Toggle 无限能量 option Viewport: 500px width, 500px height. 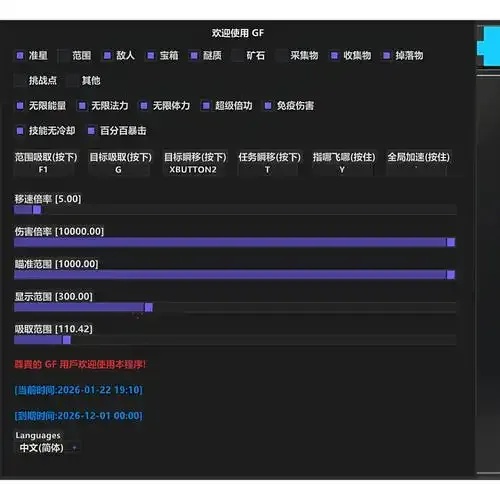click(x=20, y=106)
